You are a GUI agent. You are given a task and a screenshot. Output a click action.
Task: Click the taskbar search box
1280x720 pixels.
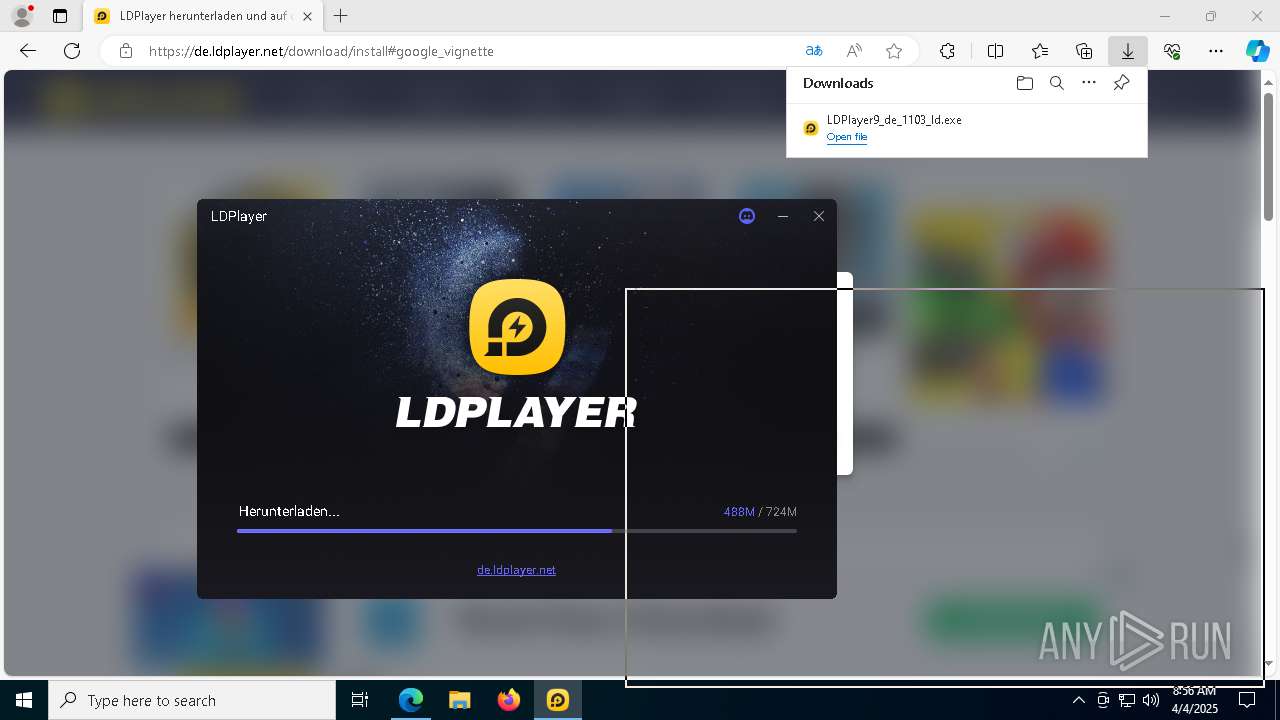click(x=192, y=700)
